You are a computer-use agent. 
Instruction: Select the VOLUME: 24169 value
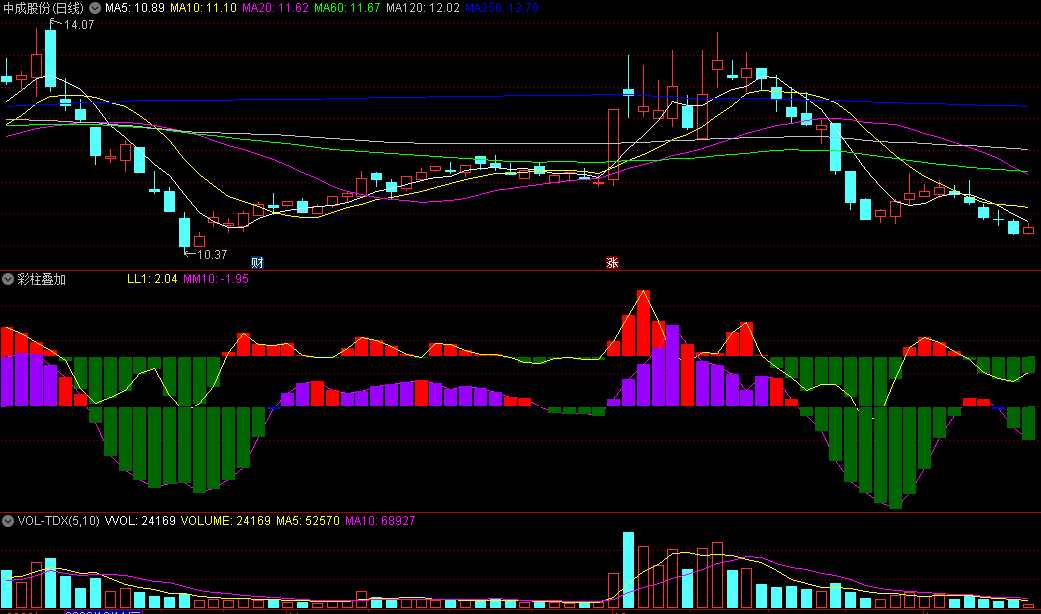(x=226, y=521)
